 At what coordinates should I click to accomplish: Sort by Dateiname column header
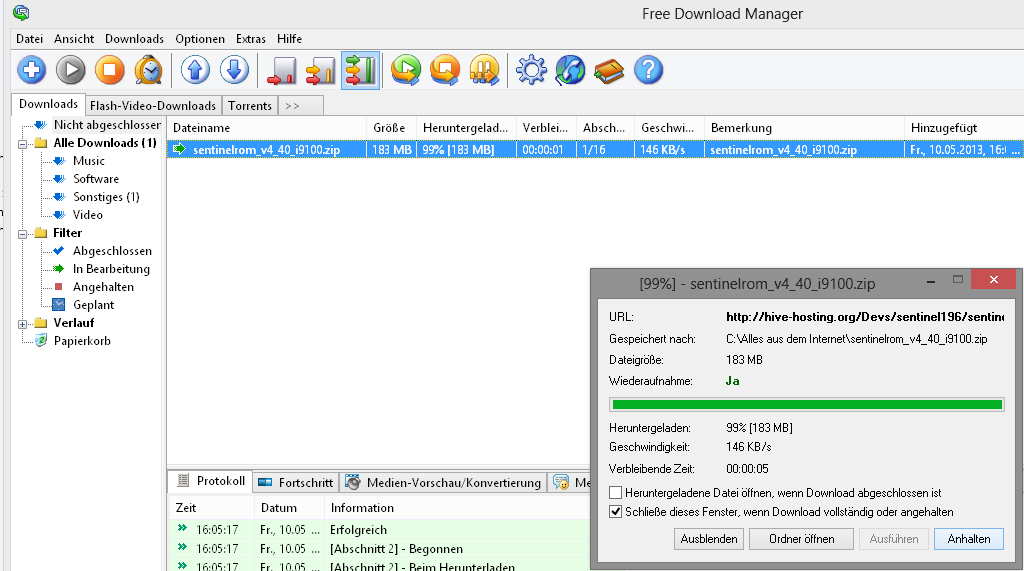click(266, 128)
